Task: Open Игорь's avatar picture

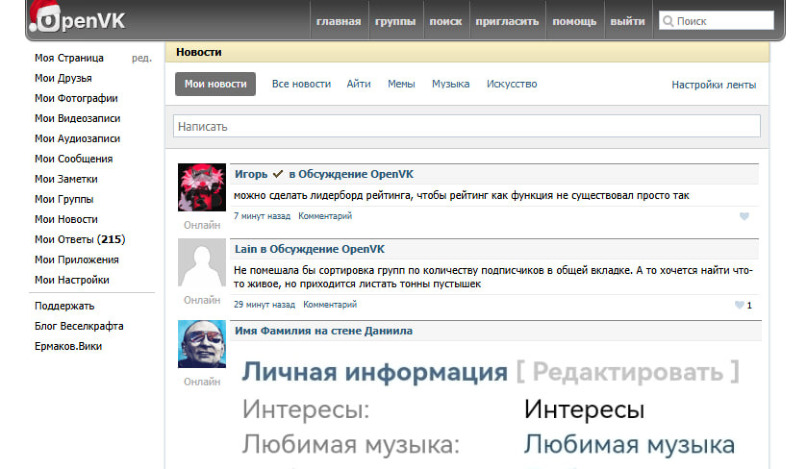Action: [202, 187]
